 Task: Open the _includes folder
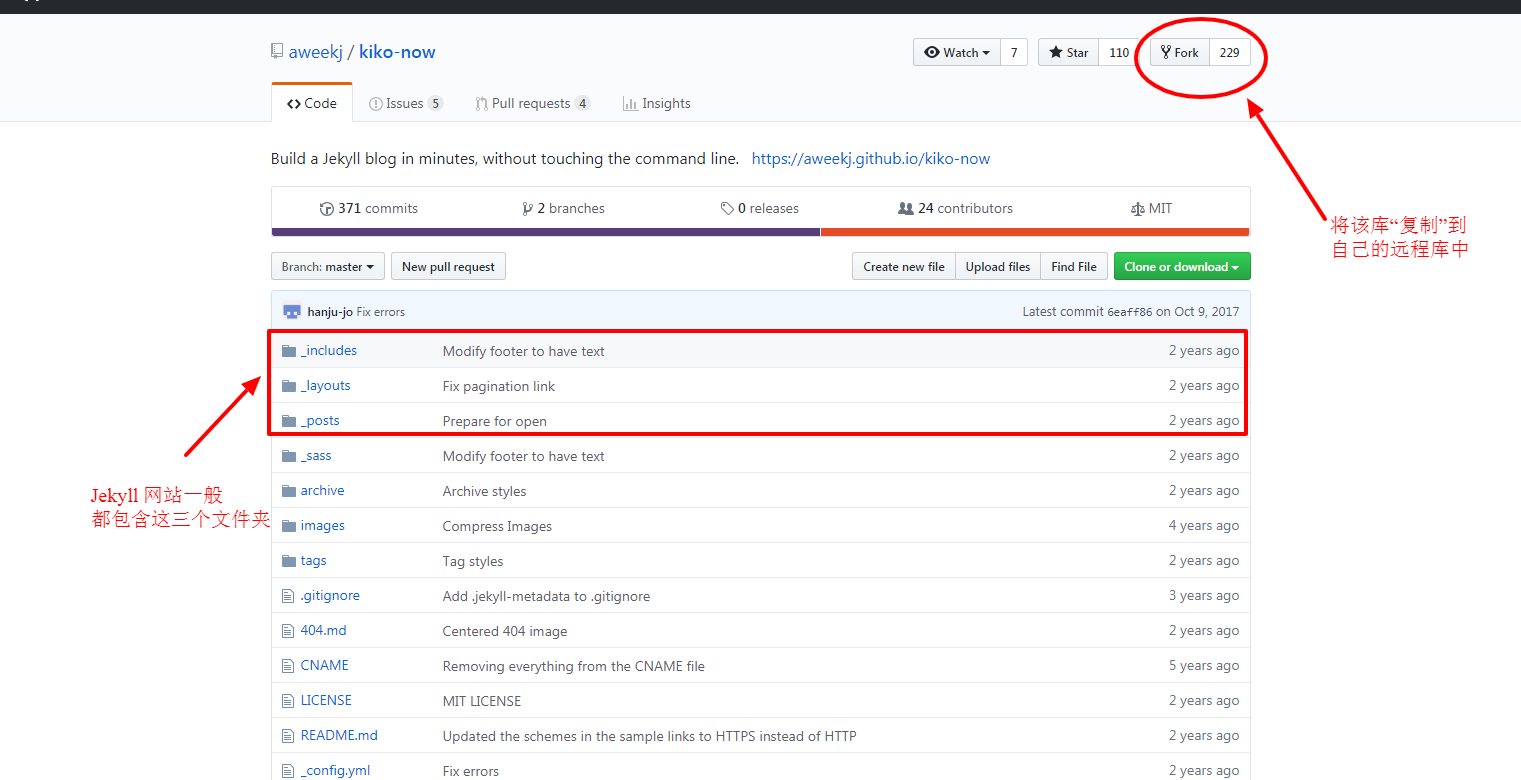[329, 351]
